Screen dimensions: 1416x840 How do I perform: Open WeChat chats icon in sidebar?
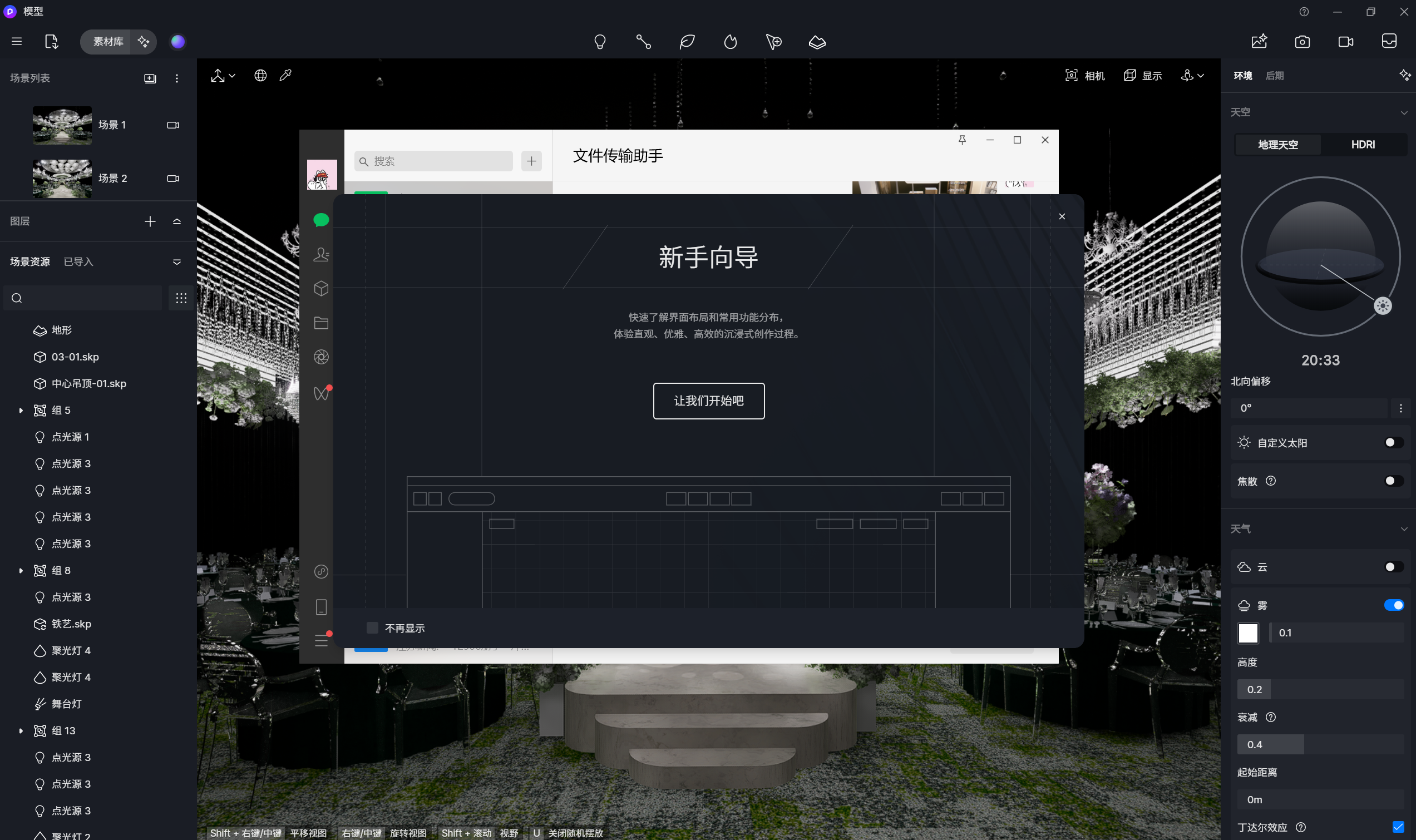(x=321, y=220)
